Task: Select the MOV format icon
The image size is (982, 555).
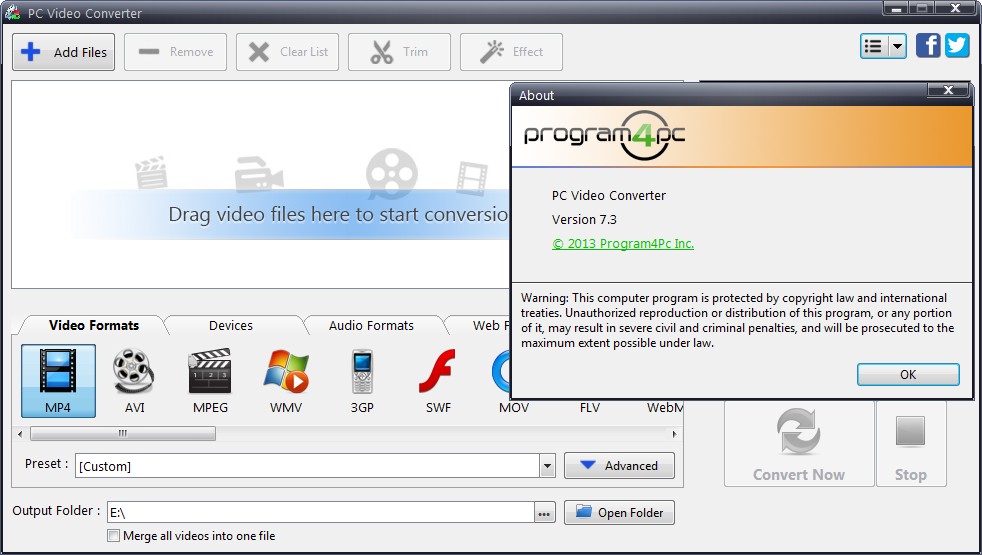Action: point(504,380)
